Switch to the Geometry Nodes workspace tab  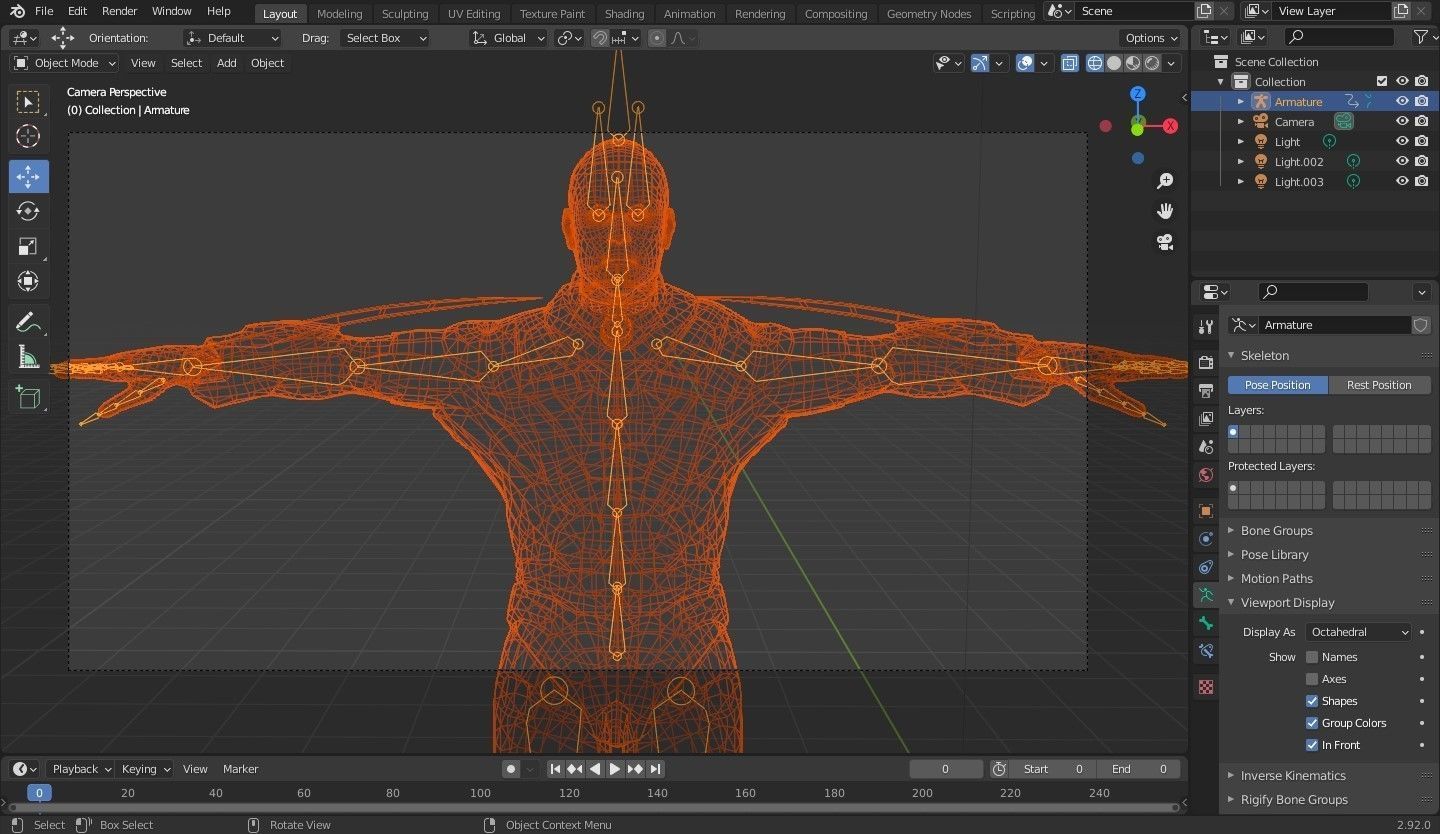click(928, 14)
